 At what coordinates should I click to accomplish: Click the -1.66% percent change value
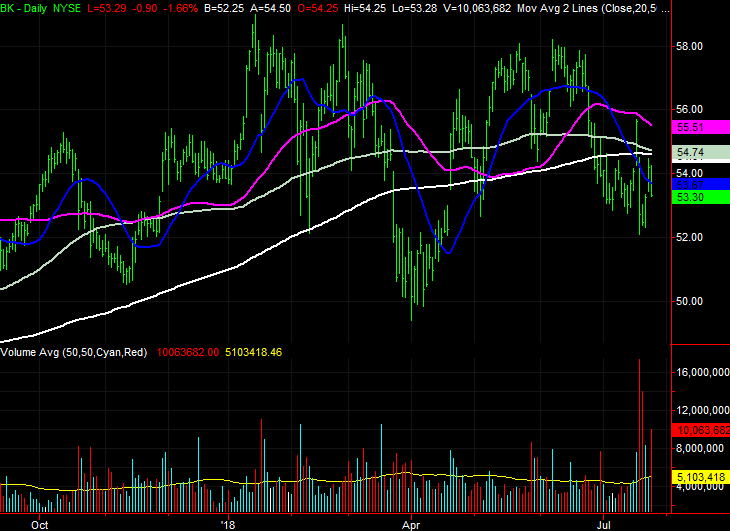pyautogui.click(x=181, y=8)
